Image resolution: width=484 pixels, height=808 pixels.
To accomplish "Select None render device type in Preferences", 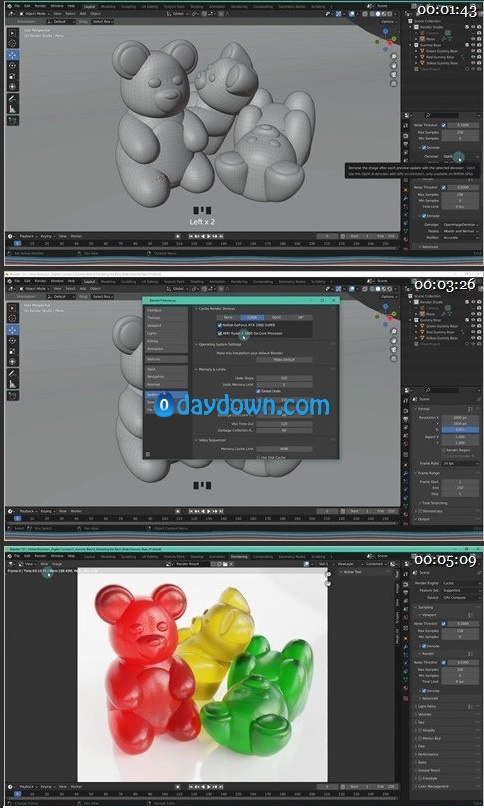I will tap(228, 317).
